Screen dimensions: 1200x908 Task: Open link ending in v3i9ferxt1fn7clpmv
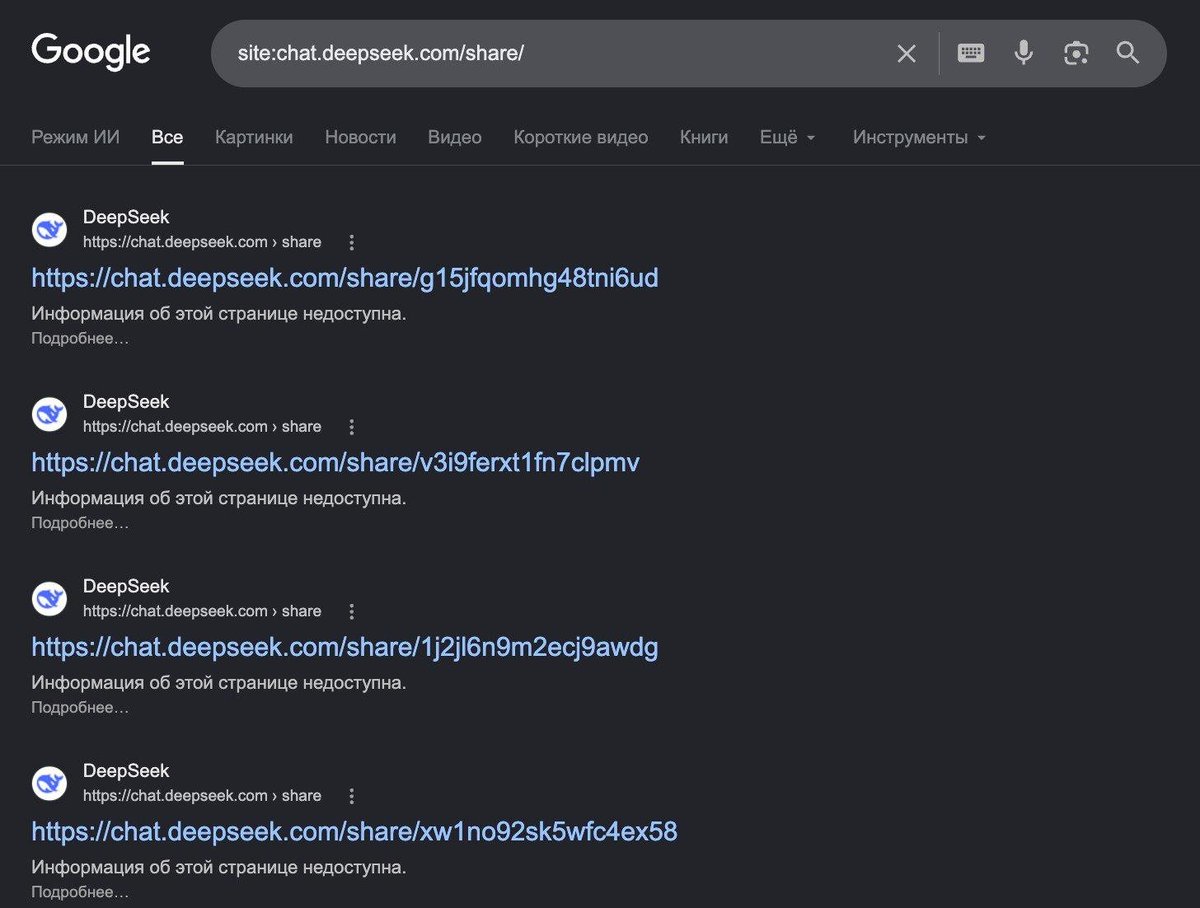[336, 462]
